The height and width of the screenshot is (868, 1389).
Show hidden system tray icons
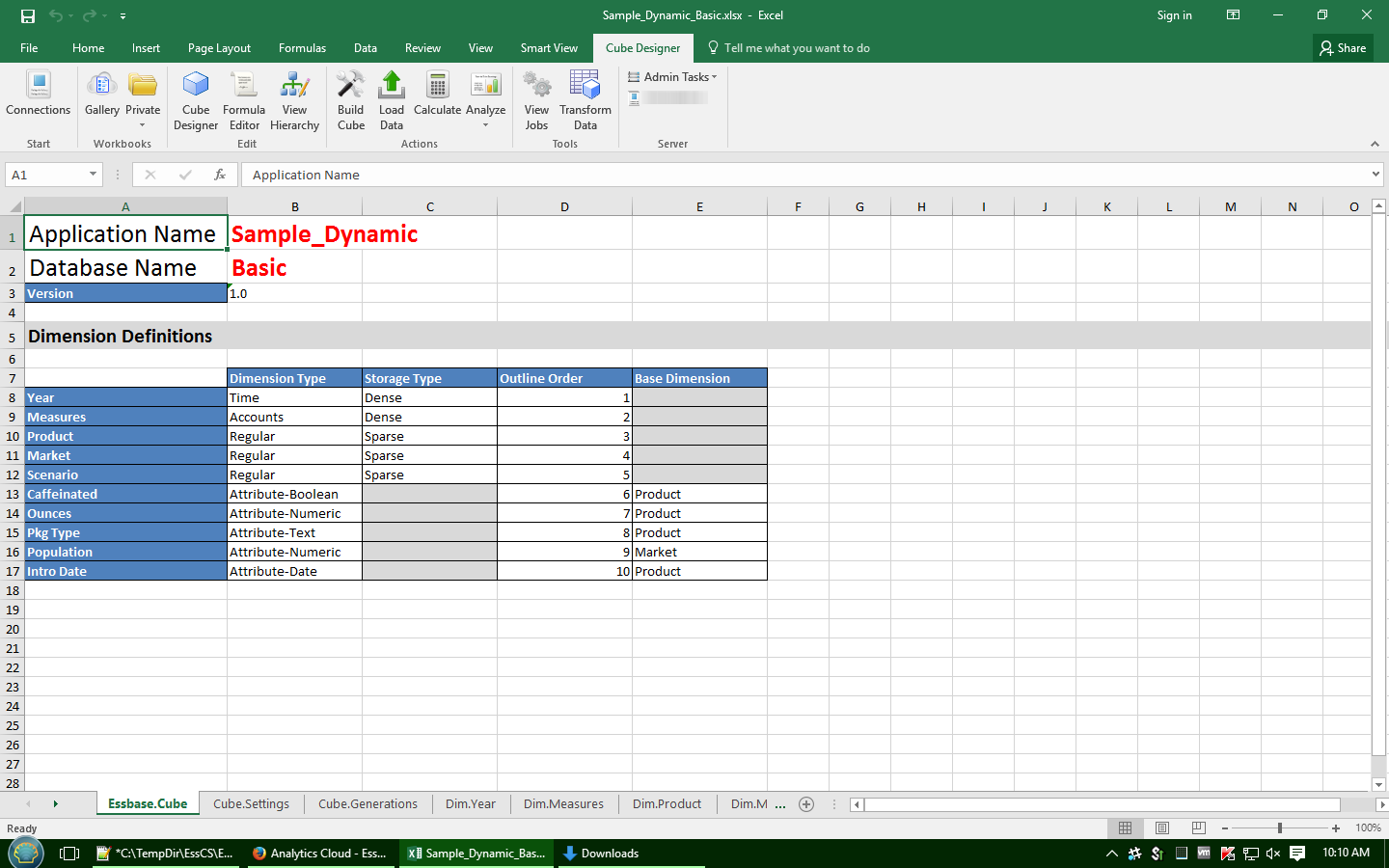1112,854
